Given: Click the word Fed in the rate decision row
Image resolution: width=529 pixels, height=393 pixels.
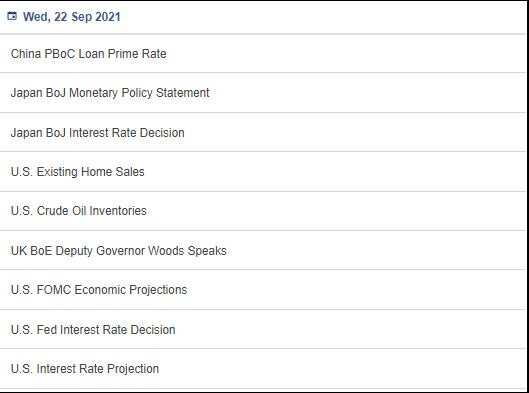Looking at the screenshot, I should click(x=47, y=329).
